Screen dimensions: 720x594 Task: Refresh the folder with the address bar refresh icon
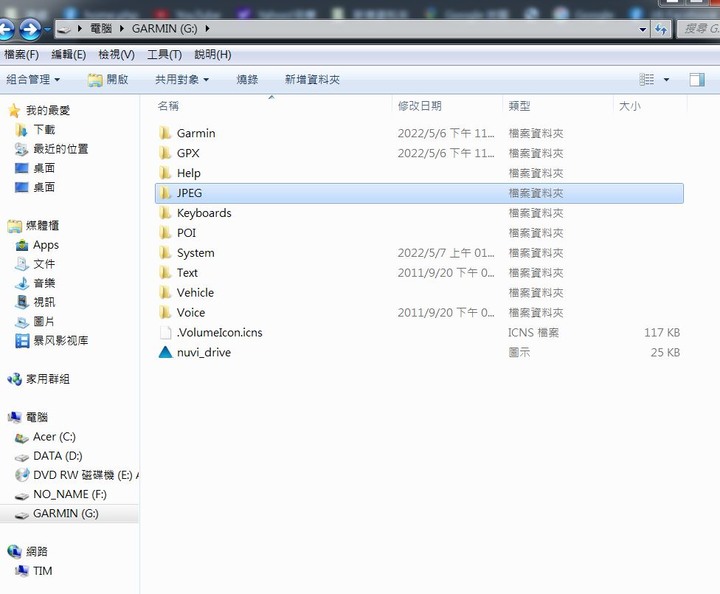661,29
